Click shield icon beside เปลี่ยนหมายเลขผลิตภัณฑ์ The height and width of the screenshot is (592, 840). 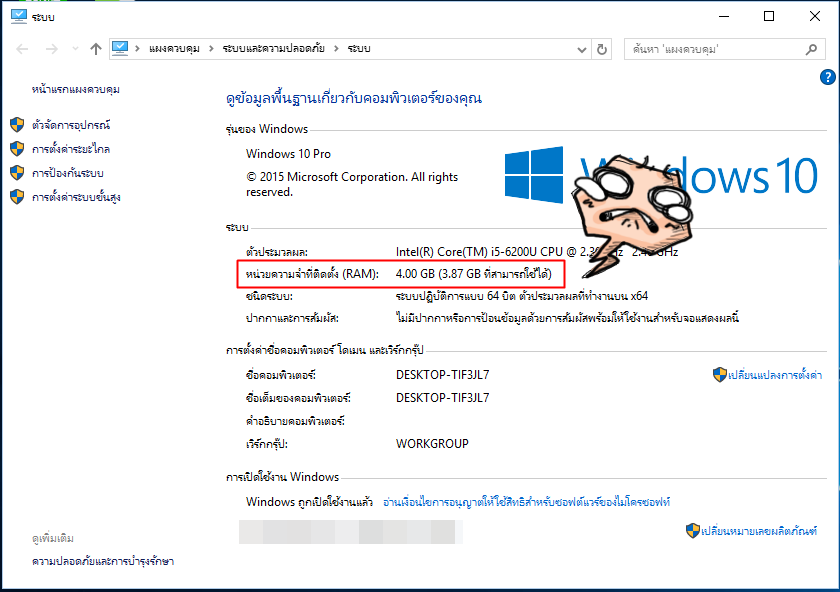[x=693, y=530]
